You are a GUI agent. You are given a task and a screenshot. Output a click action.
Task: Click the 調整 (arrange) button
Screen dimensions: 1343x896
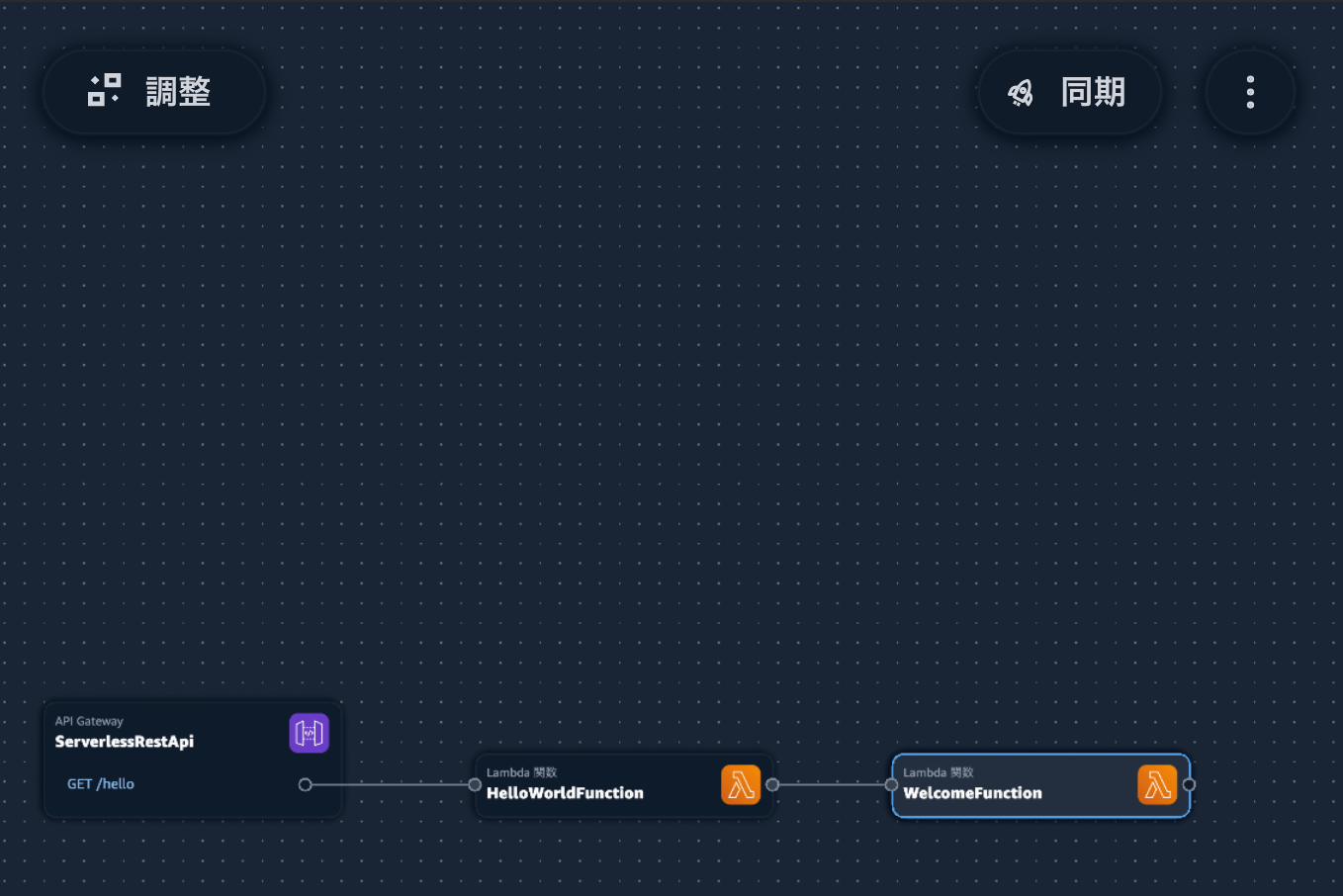coord(154,92)
